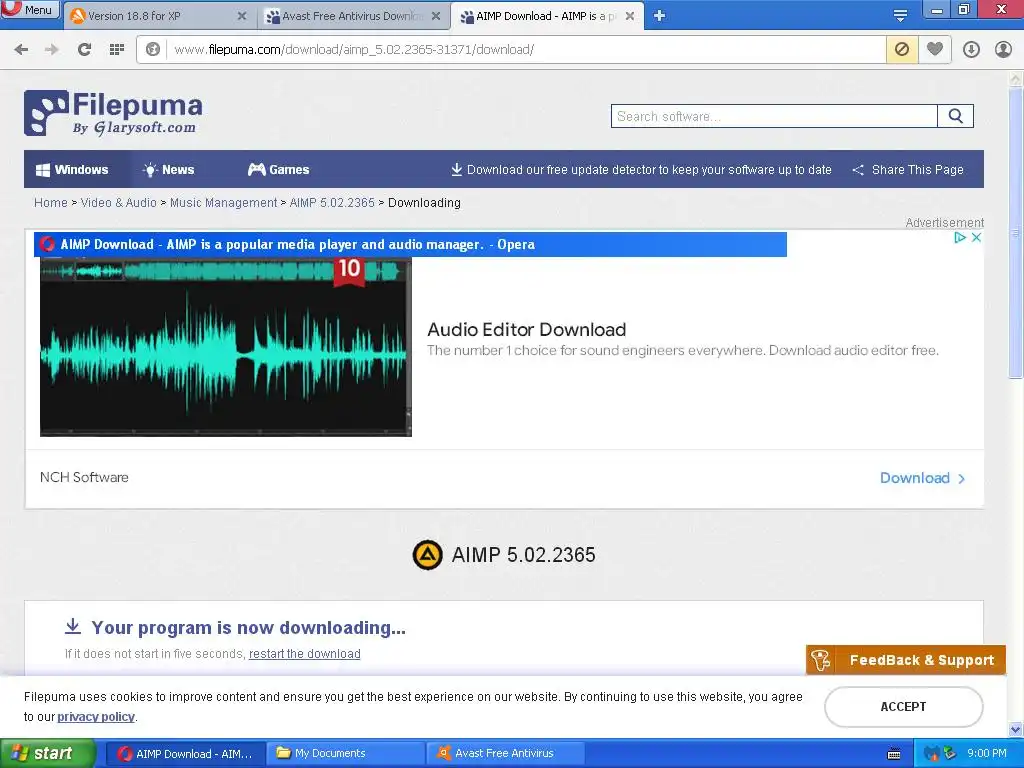Open the user account profile icon

click(1003, 49)
